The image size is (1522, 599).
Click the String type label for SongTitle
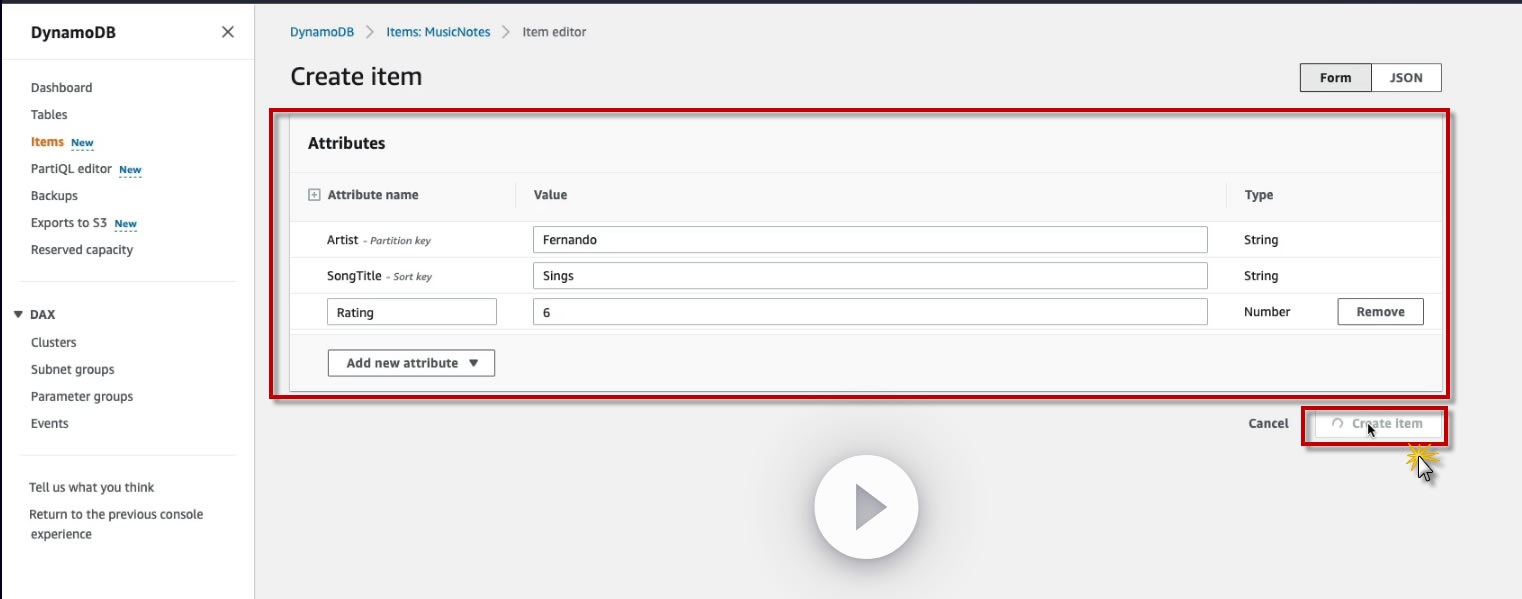1261,276
